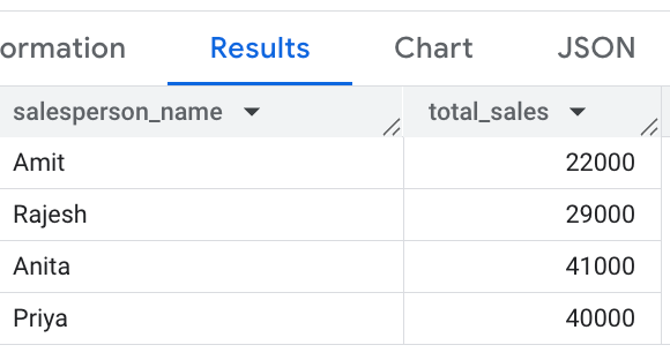Click the 40000 total sales value

click(600, 319)
